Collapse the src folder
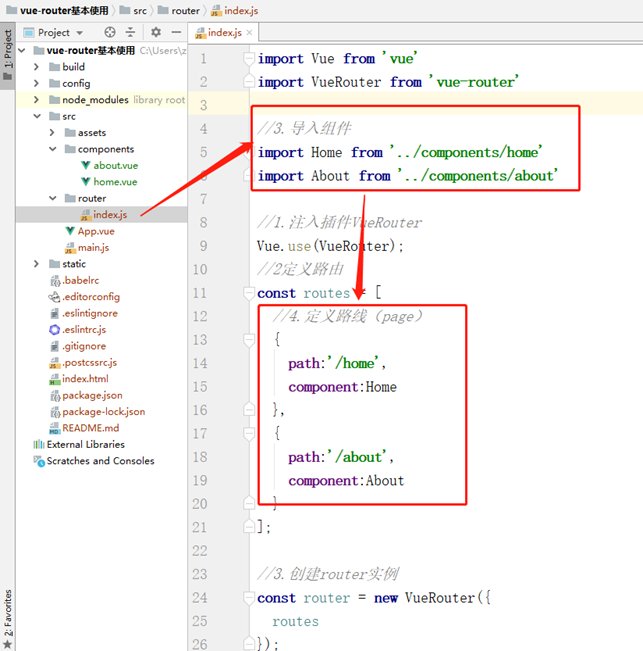643x651 pixels. pos(37,116)
